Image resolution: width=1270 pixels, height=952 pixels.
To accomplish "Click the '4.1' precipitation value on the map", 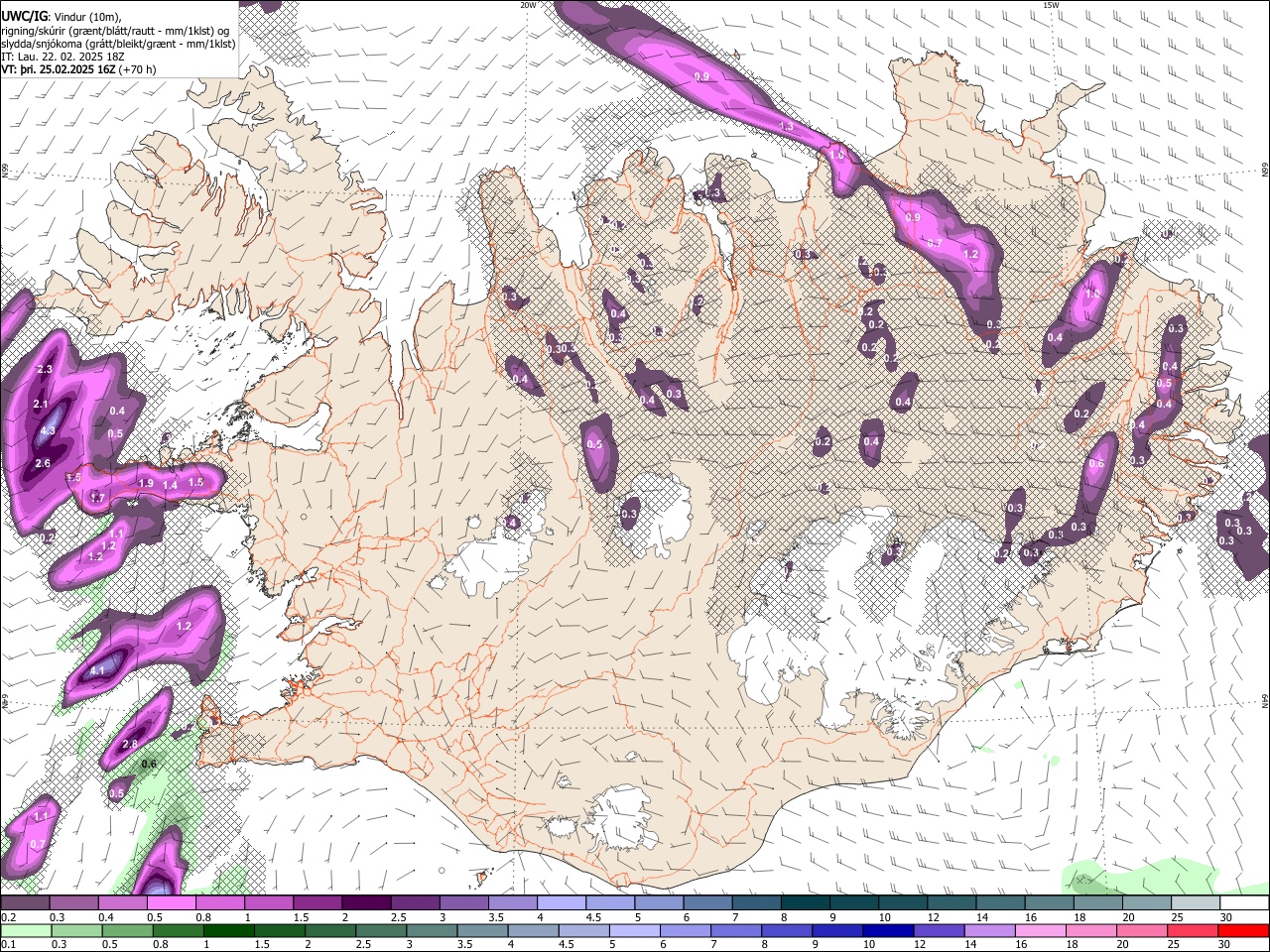I will click(97, 671).
